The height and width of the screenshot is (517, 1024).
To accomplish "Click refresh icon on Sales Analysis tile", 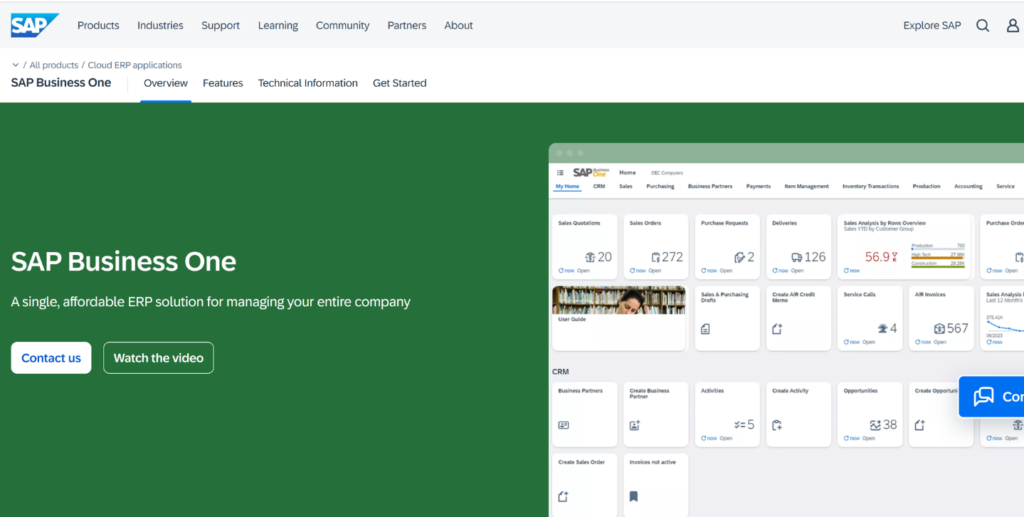I will 846,270.
